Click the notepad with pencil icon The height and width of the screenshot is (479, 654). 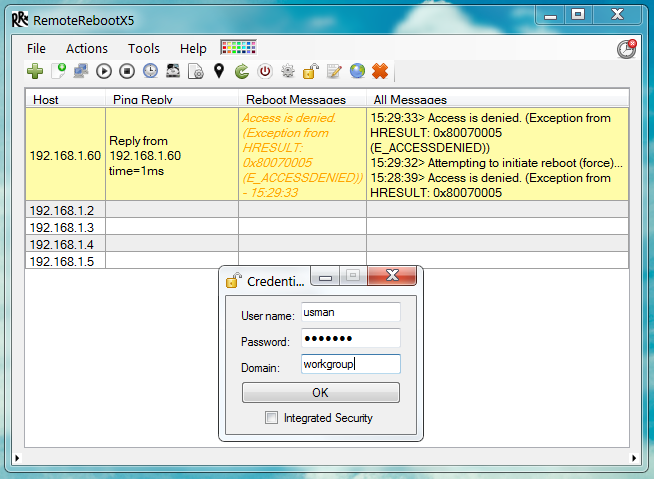pyautogui.click(x=334, y=71)
